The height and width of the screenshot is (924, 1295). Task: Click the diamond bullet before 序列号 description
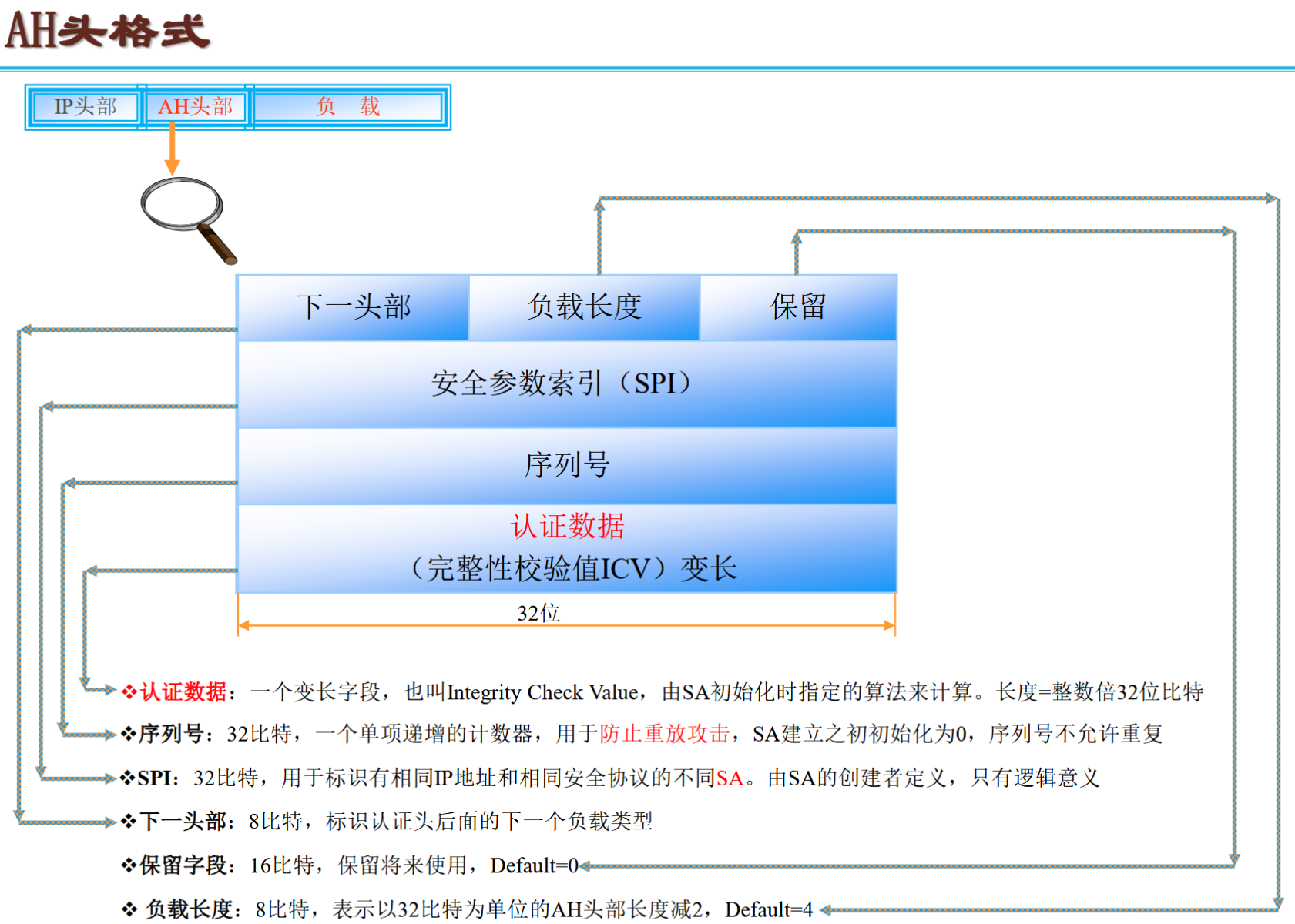pyautogui.click(x=129, y=734)
